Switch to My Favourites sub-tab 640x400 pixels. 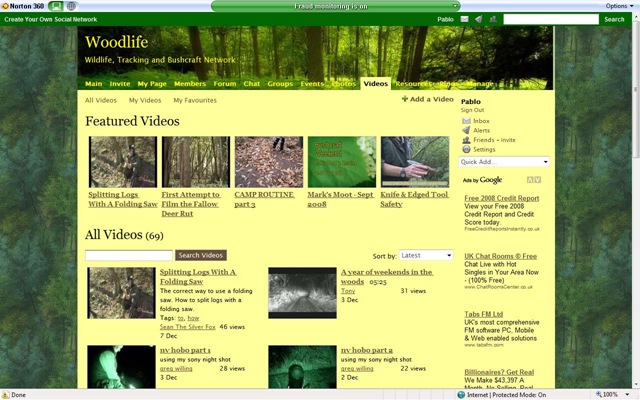195,100
